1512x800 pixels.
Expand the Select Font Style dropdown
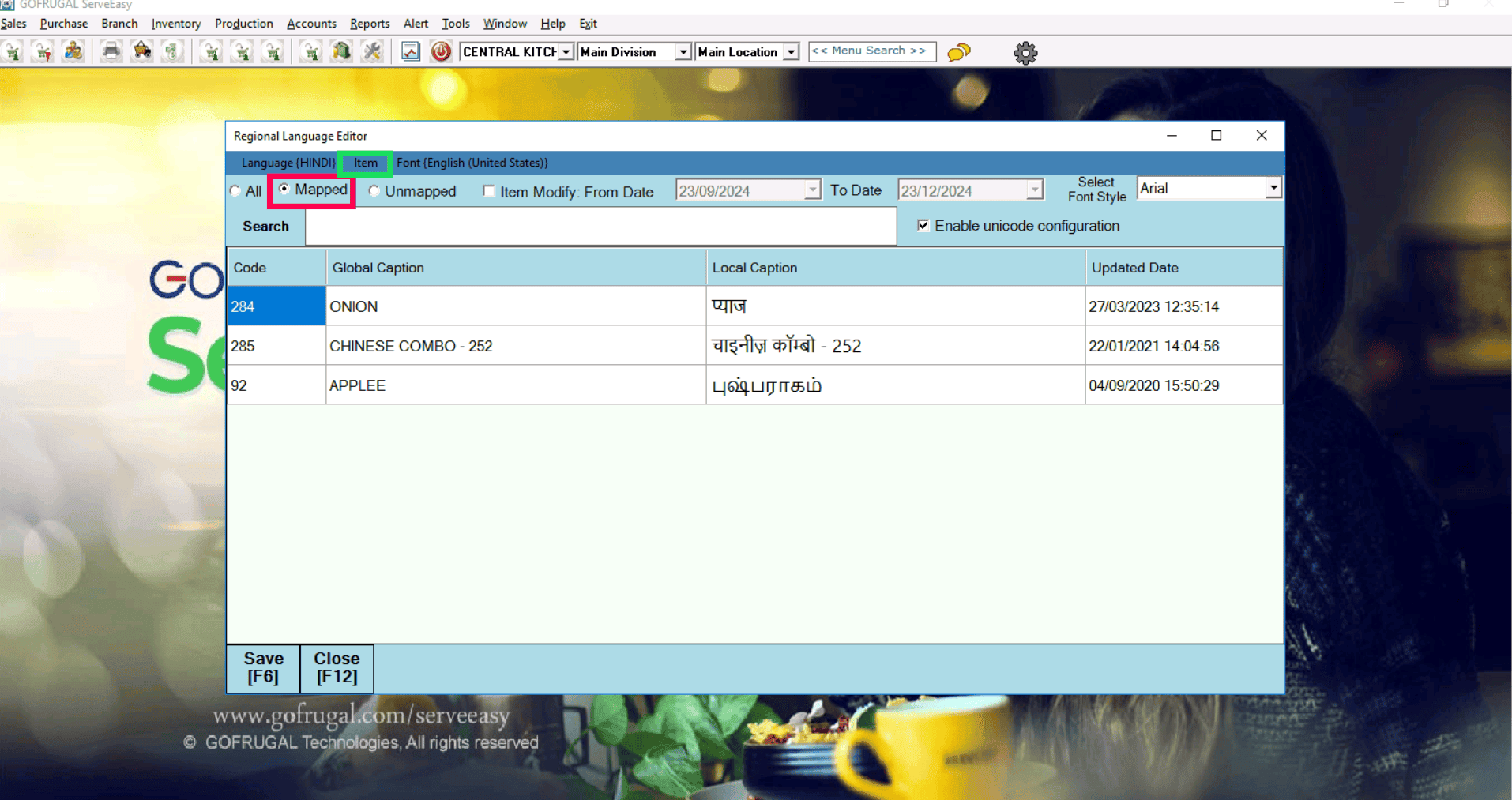(x=1273, y=188)
